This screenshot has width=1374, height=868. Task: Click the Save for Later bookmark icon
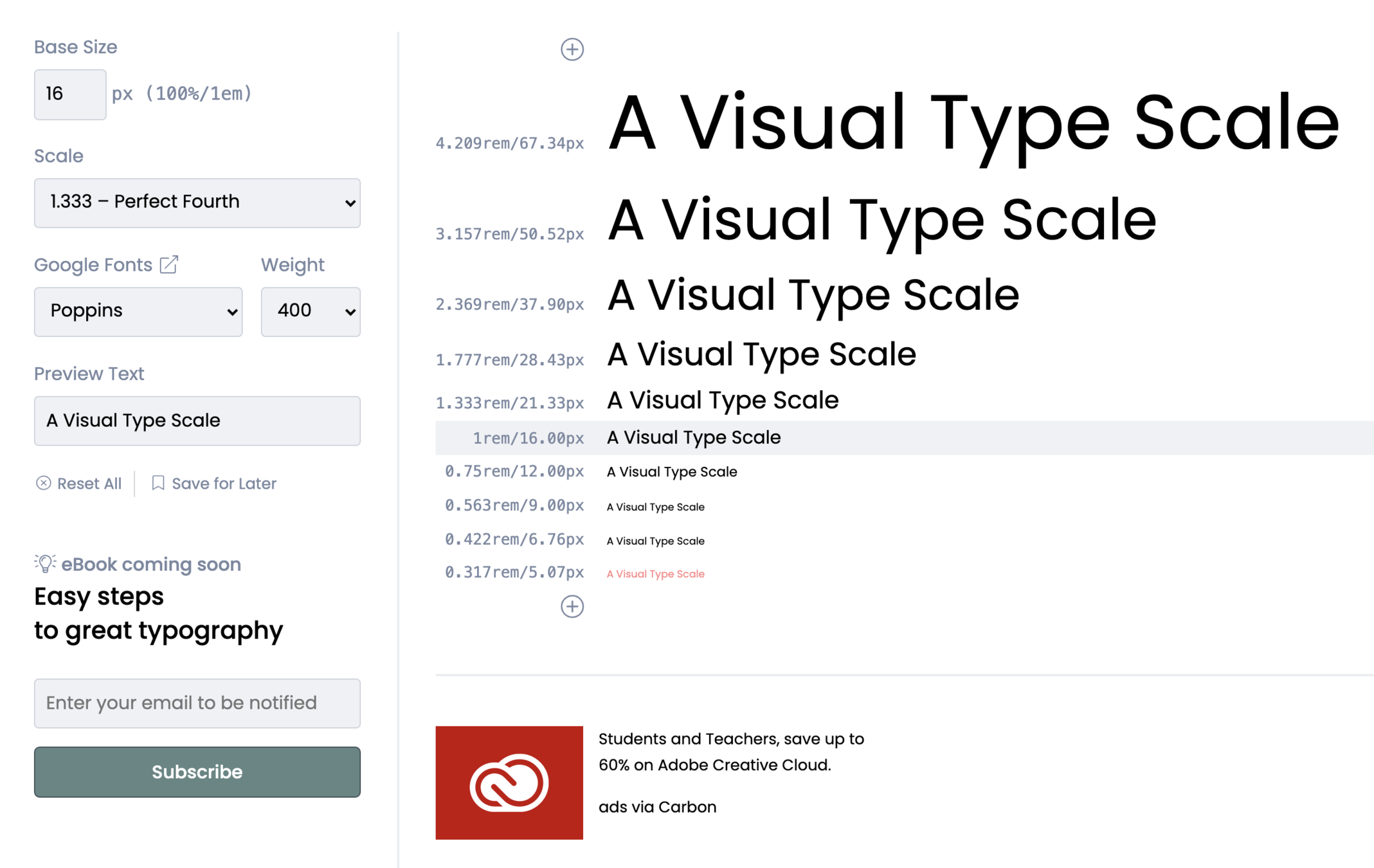tap(158, 483)
